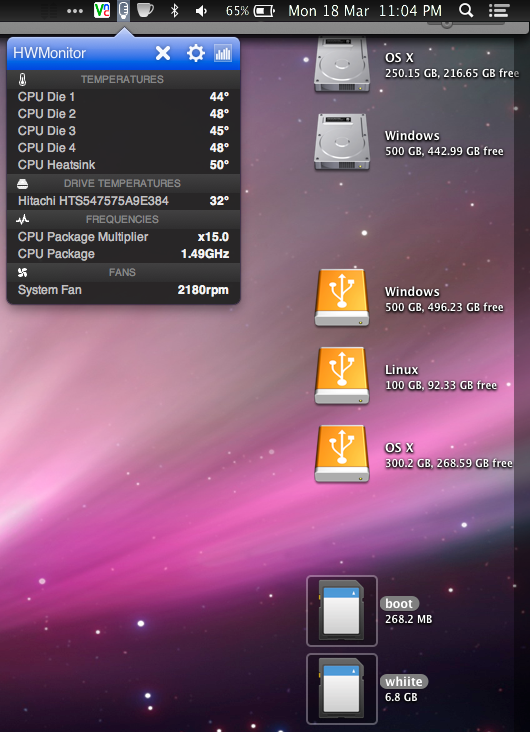This screenshot has height=732, width=530.
Task: Click the fan icon beside FANS
Action: click(22, 272)
